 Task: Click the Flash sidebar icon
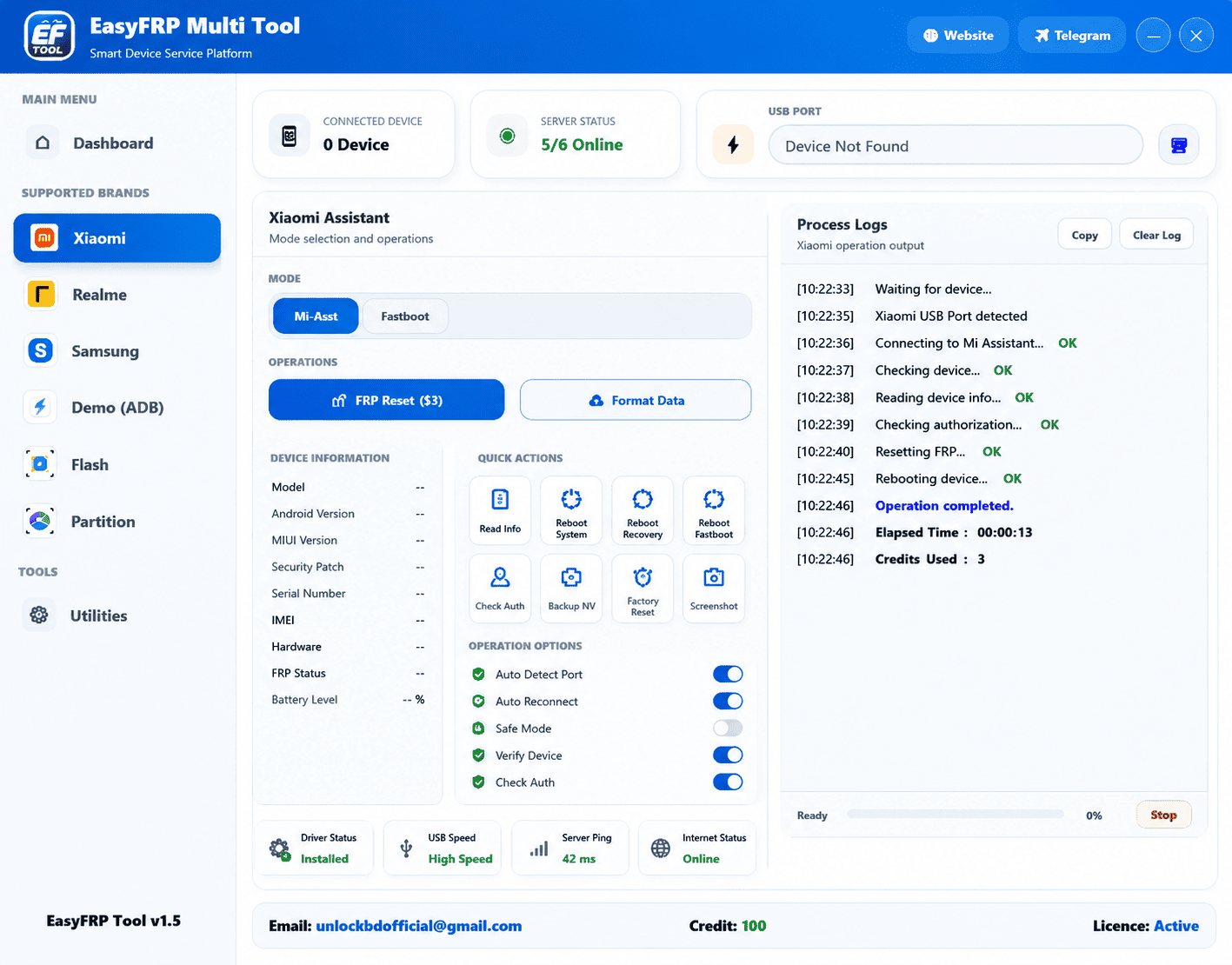[40, 464]
